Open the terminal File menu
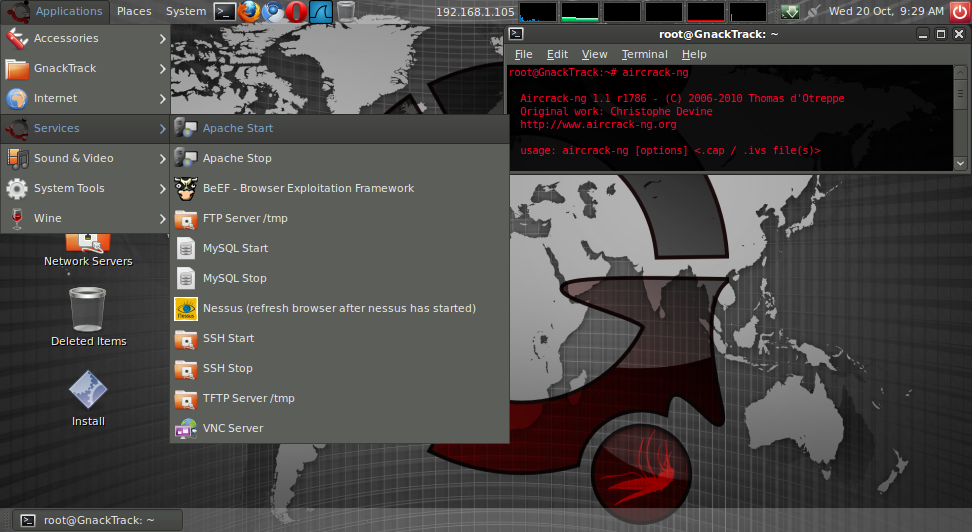 pos(523,55)
